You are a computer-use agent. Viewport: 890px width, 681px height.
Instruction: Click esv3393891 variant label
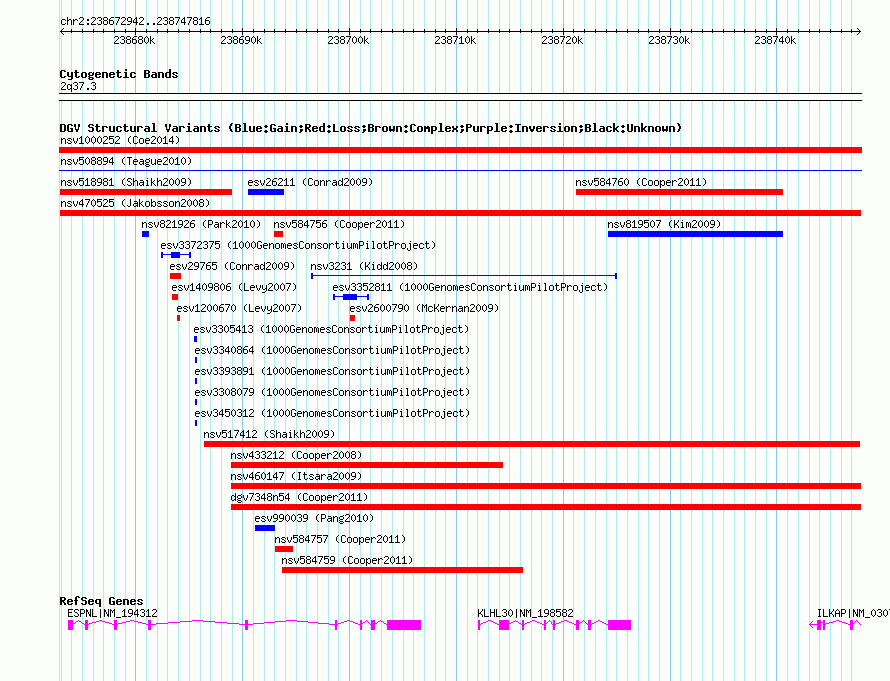(x=332, y=371)
